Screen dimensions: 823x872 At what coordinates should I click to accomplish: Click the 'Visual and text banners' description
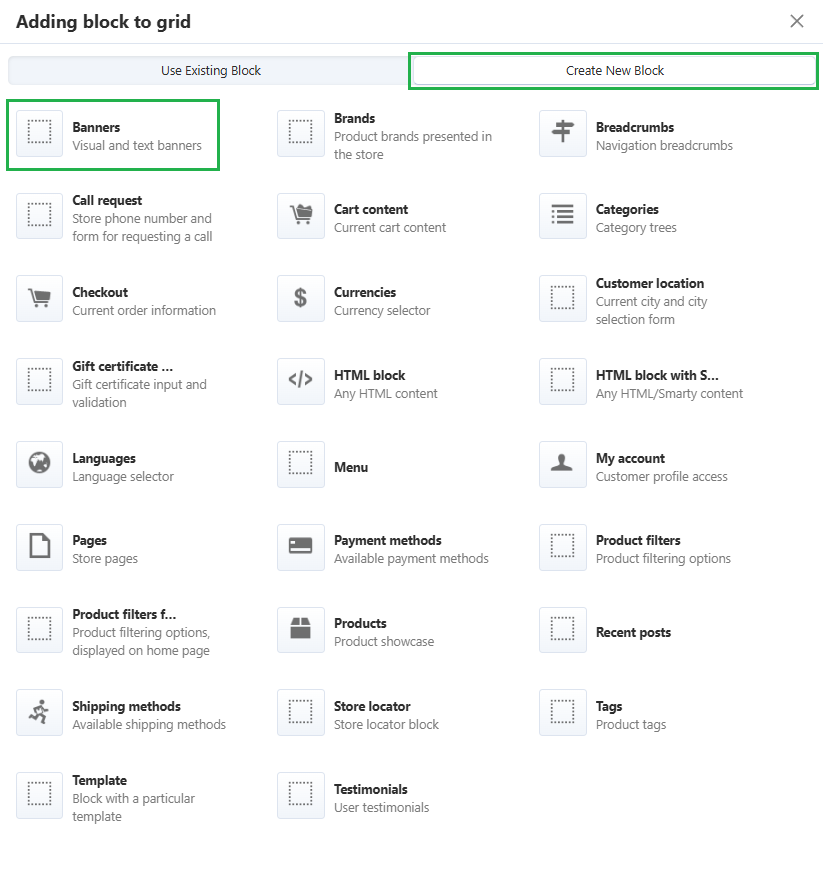(137, 146)
